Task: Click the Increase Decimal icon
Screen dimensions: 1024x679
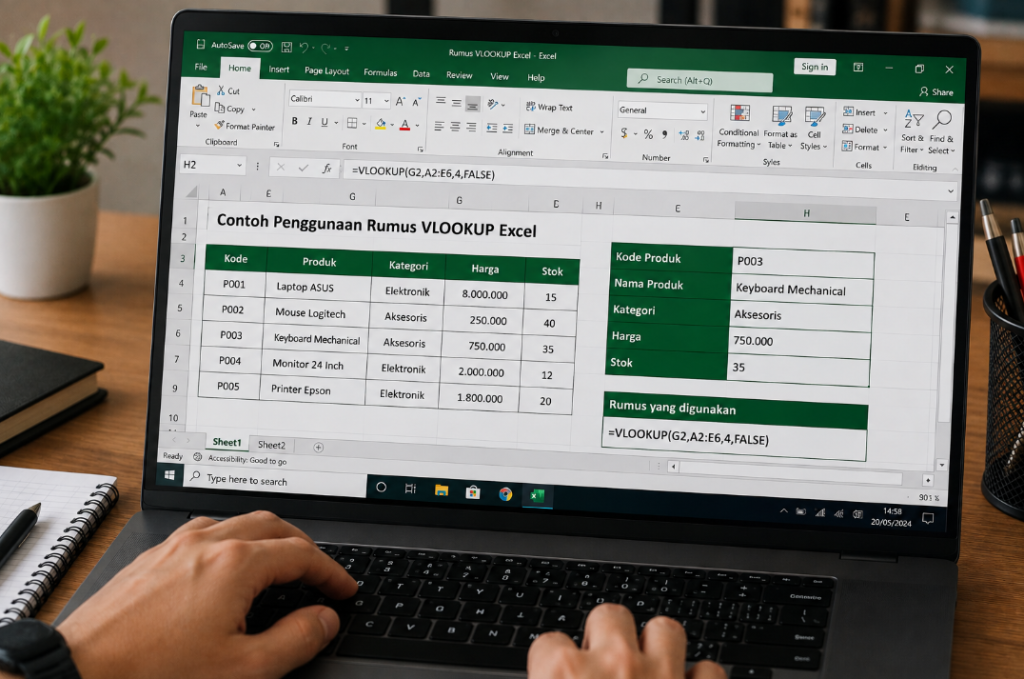Action: click(x=683, y=135)
